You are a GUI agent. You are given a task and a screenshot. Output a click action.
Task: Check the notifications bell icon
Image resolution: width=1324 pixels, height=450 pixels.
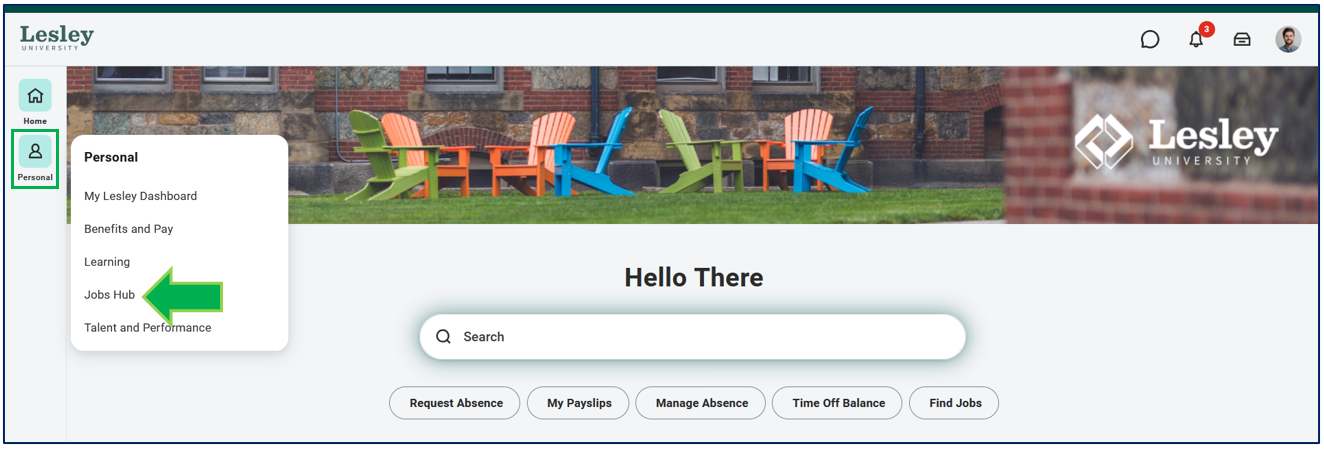click(1196, 40)
